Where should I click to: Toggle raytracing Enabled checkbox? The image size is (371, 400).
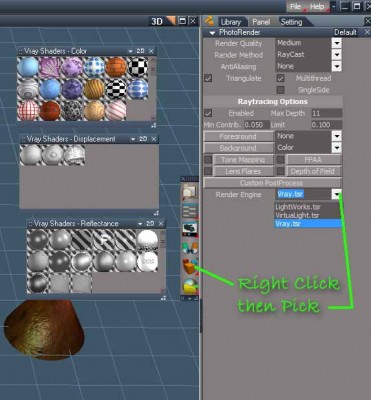tap(208, 113)
